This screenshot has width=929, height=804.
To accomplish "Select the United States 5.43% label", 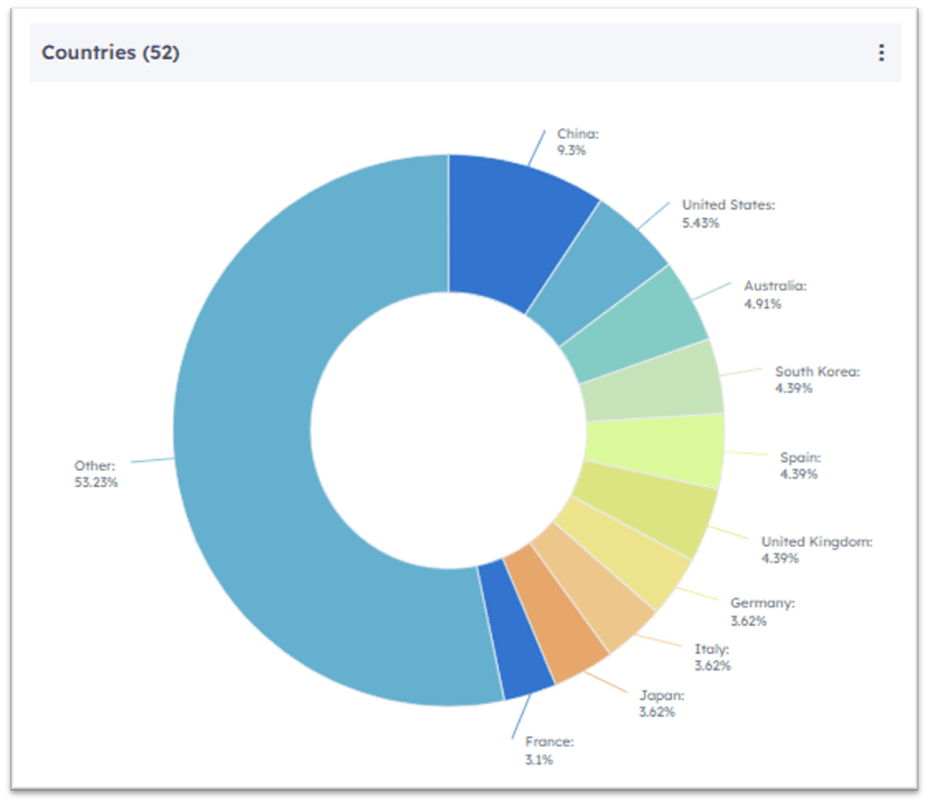I will 725,214.
